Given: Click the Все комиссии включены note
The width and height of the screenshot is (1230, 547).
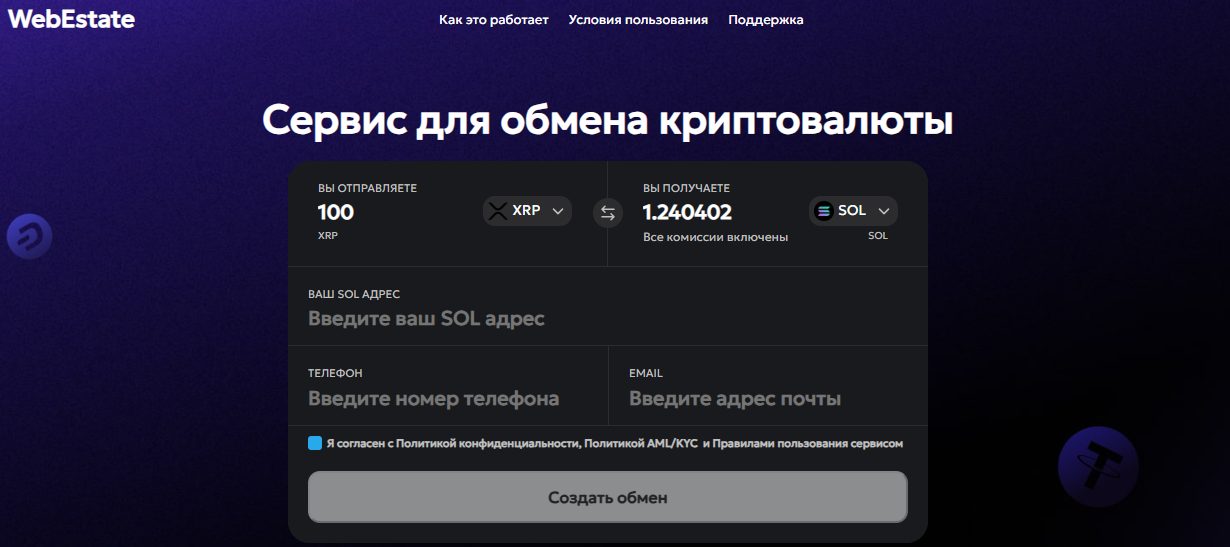Looking at the screenshot, I should pos(715,237).
